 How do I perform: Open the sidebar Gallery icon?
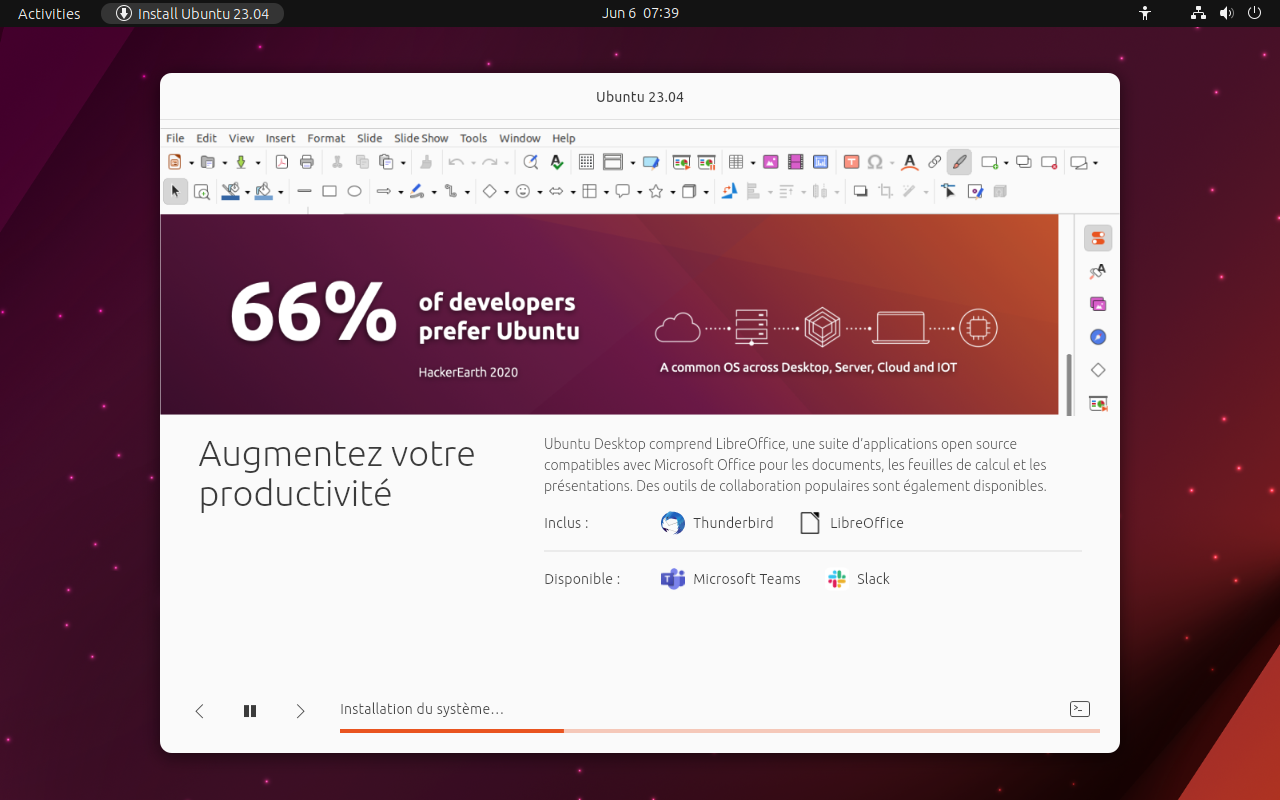(1098, 304)
